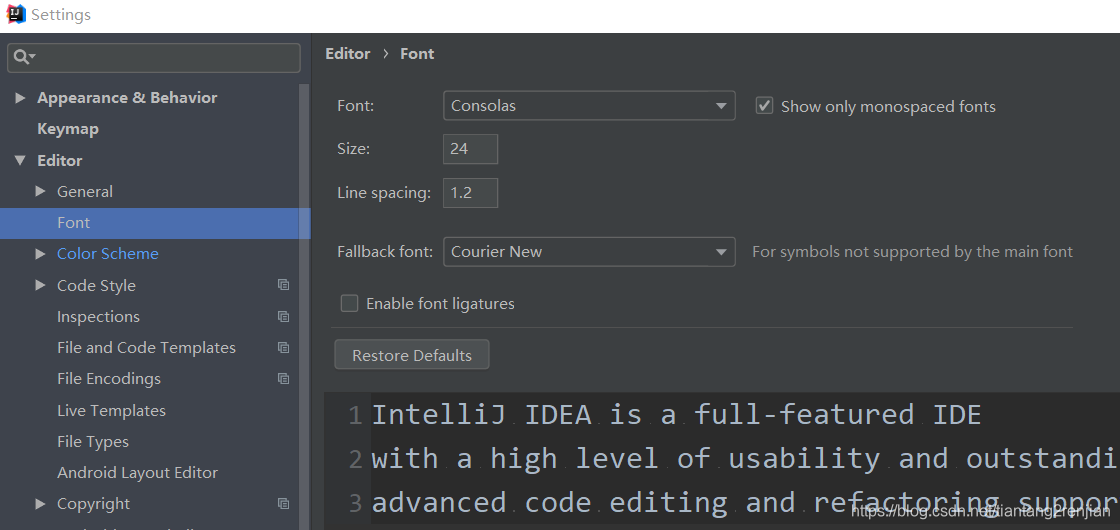Click Font in the breadcrumb
1120x530 pixels.
(x=417, y=54)
